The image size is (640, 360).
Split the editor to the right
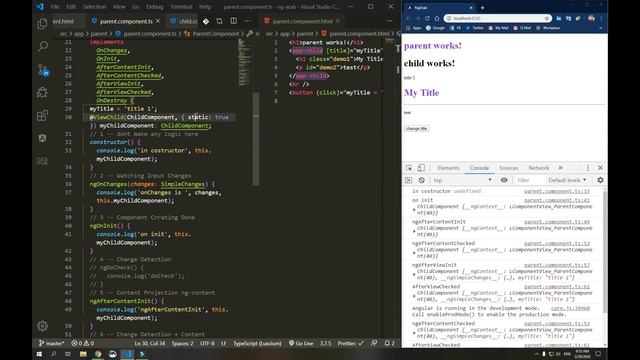pyautogui.click(x=233, y=21)
